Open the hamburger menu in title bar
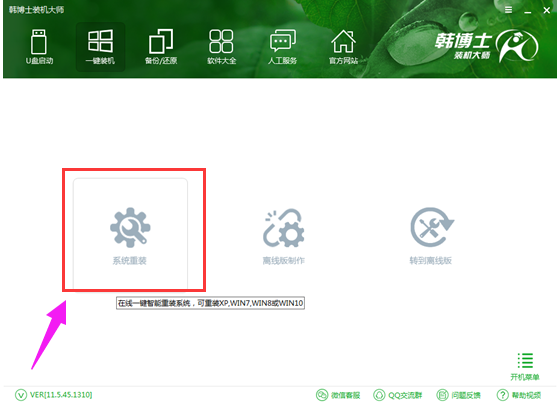Screen dimensions: 557x405 coord(509,10)
